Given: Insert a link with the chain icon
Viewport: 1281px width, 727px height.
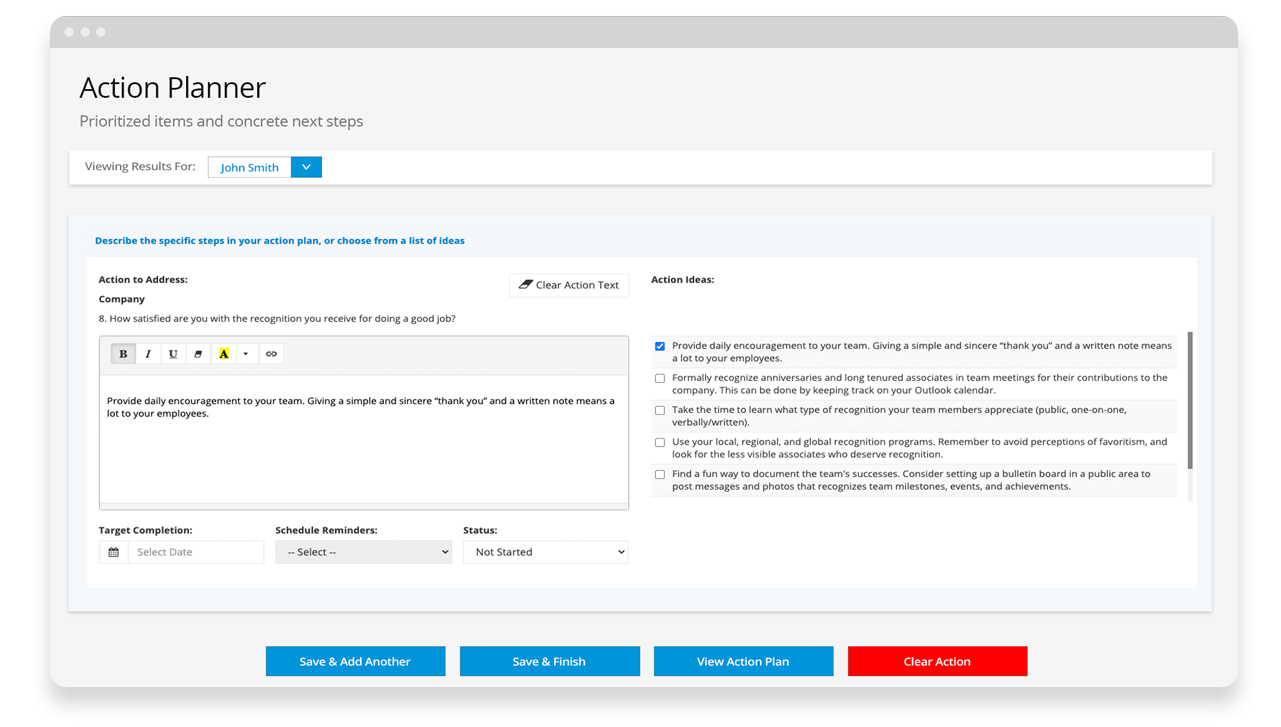Looking at the screenshot, I should pyautogui.click(x=271, y=354).
